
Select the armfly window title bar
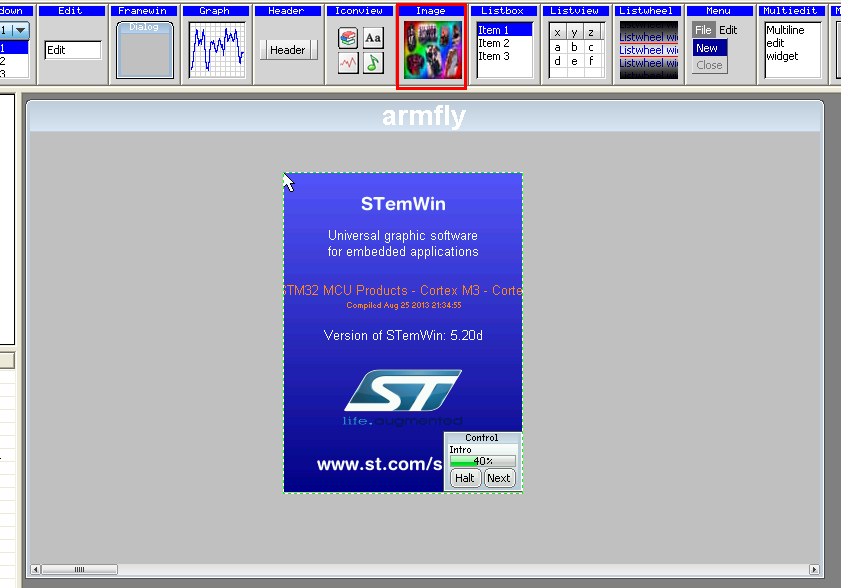(x=424, y=116)
